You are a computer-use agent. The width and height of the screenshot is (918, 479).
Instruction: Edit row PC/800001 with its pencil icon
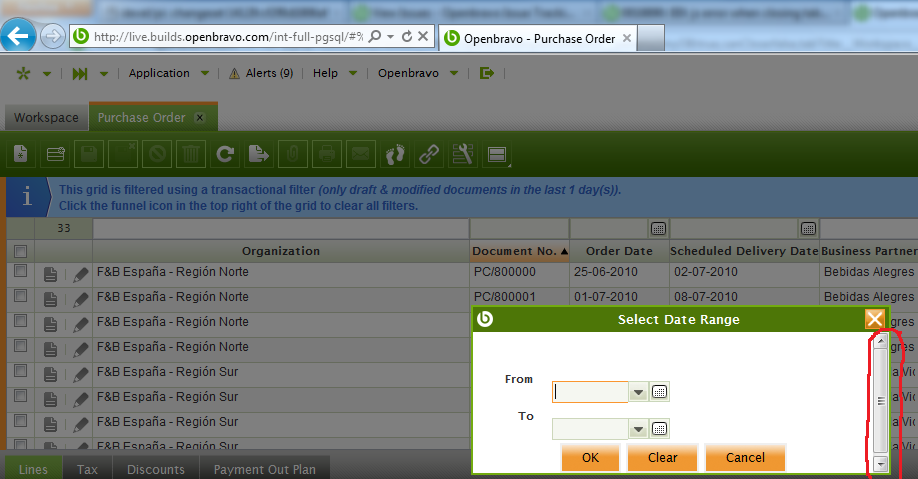point(81,299)
